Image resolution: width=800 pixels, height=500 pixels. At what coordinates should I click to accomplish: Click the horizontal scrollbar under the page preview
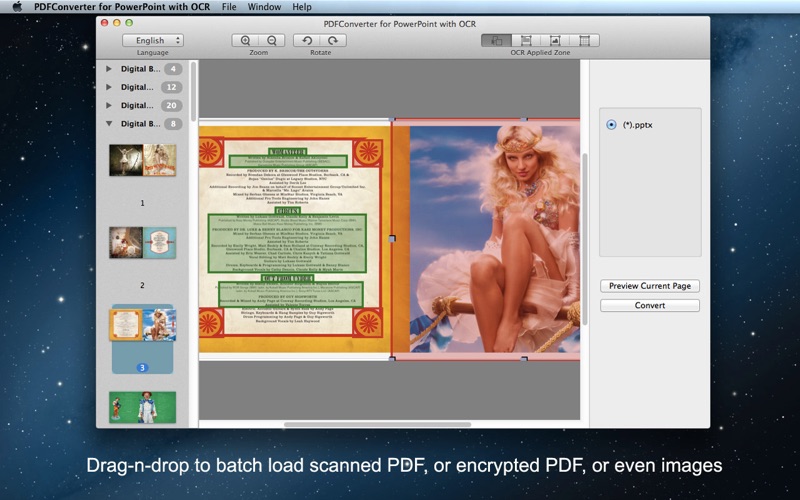[x=377, y=424]
